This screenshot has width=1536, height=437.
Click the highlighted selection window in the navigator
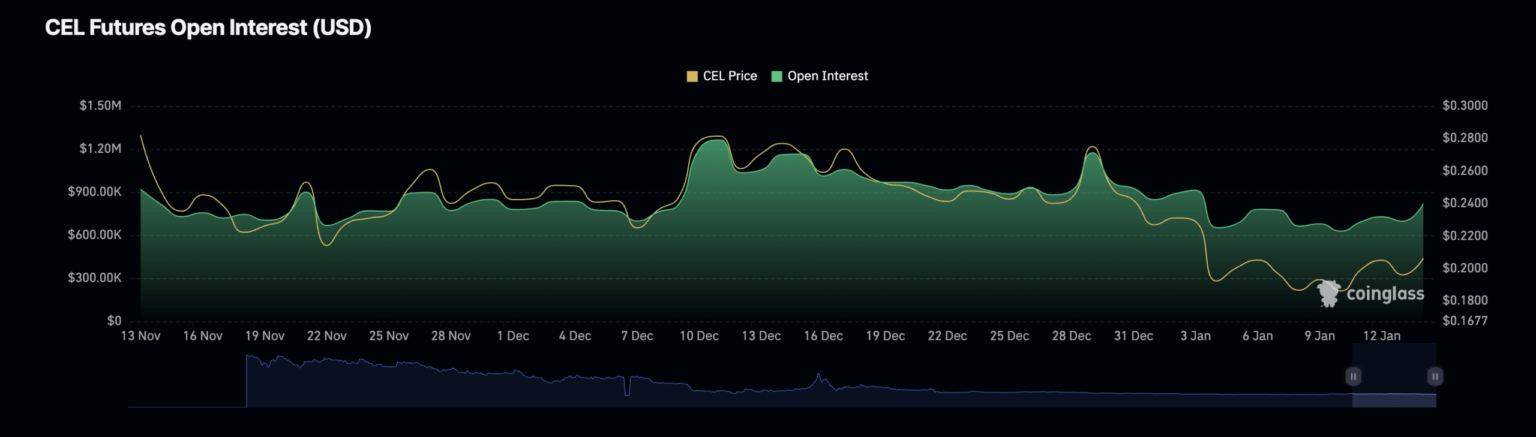point(1393,390)
